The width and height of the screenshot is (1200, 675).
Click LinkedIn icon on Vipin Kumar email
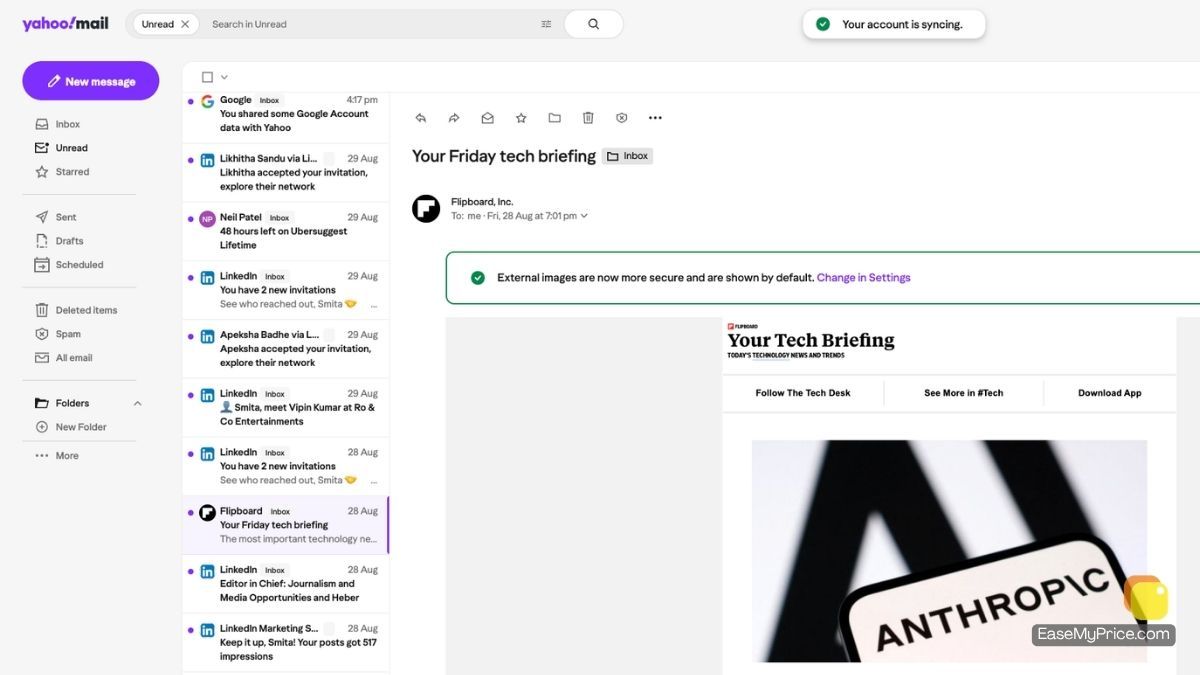tap(207, 395)
